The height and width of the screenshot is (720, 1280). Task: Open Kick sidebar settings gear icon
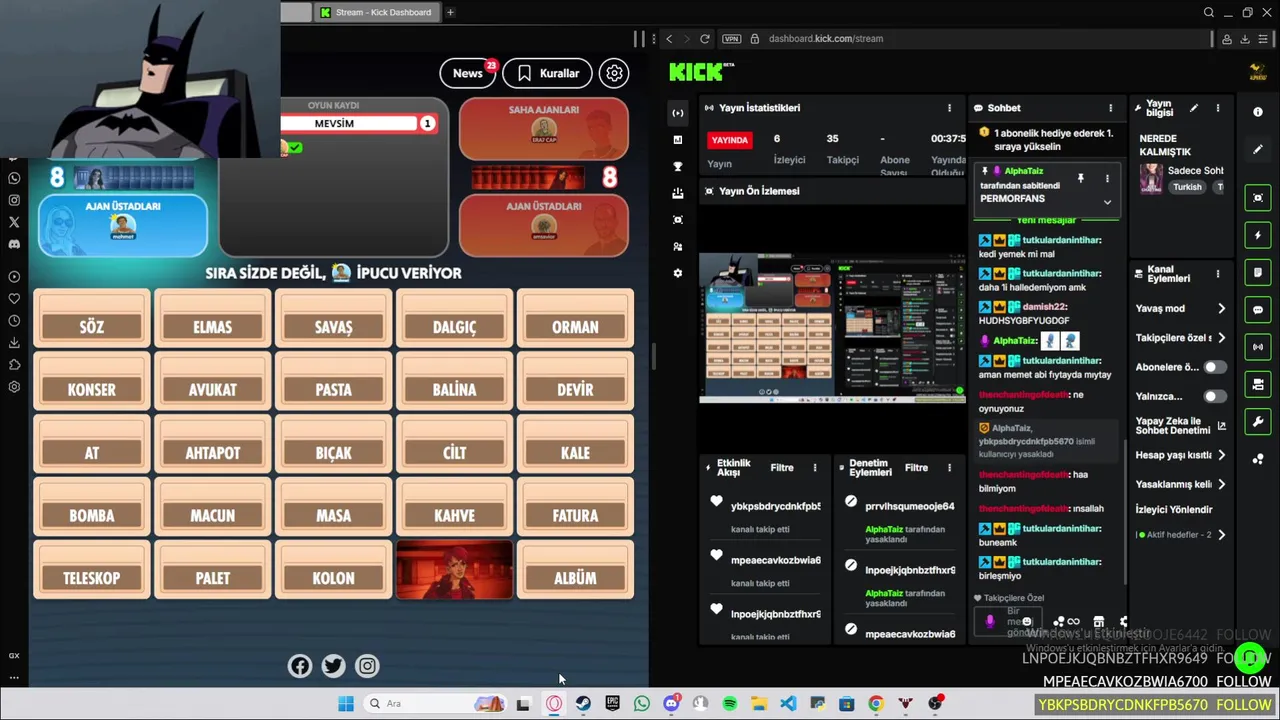678,273
